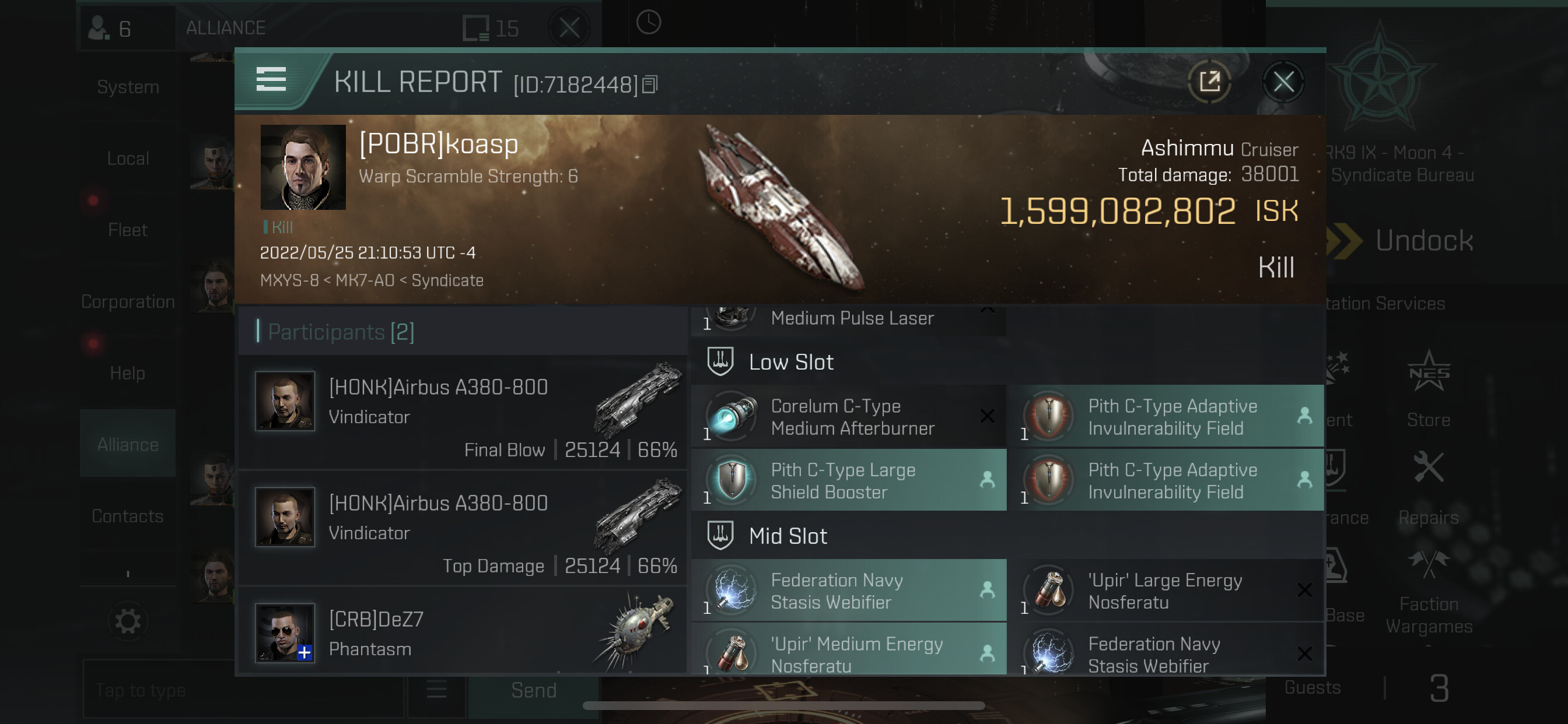Viewport: 1568px width, 724px height.
Task: Select Pith C-Type Large Shield Booster
Action: (x=849, y=480)
